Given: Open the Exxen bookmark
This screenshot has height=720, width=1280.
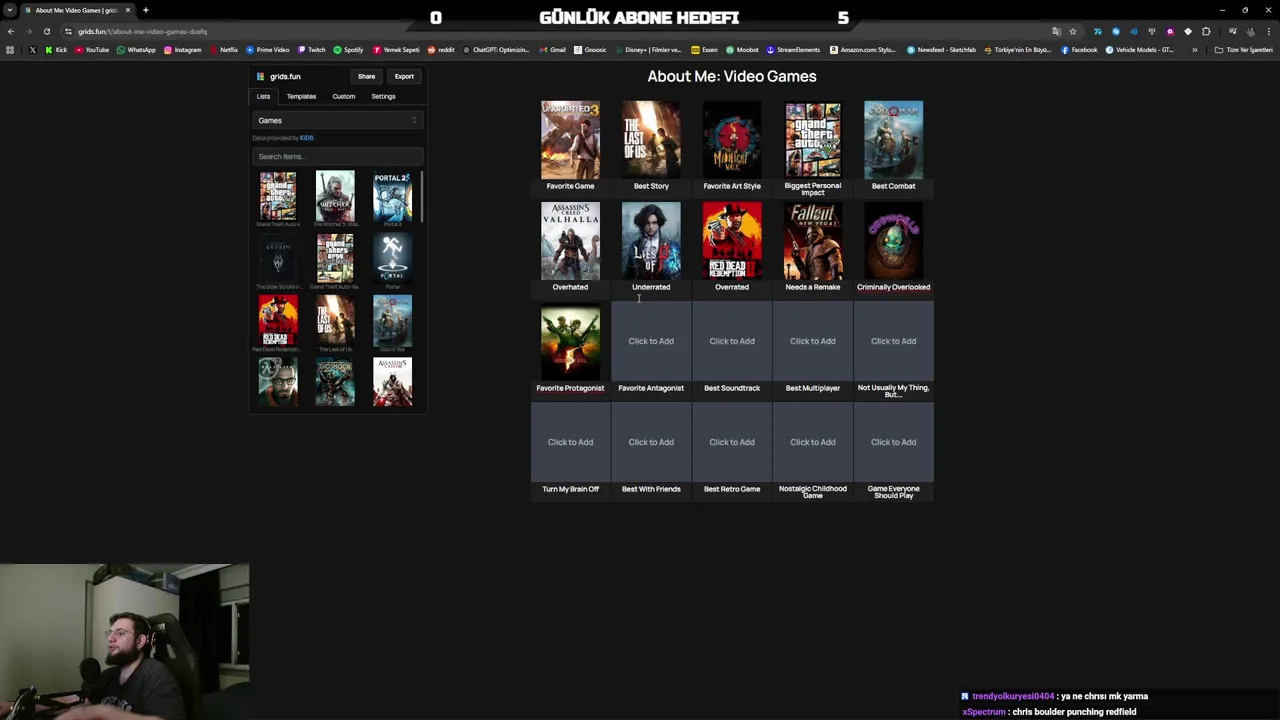Looking at the screenshot, I should point(705,50).
